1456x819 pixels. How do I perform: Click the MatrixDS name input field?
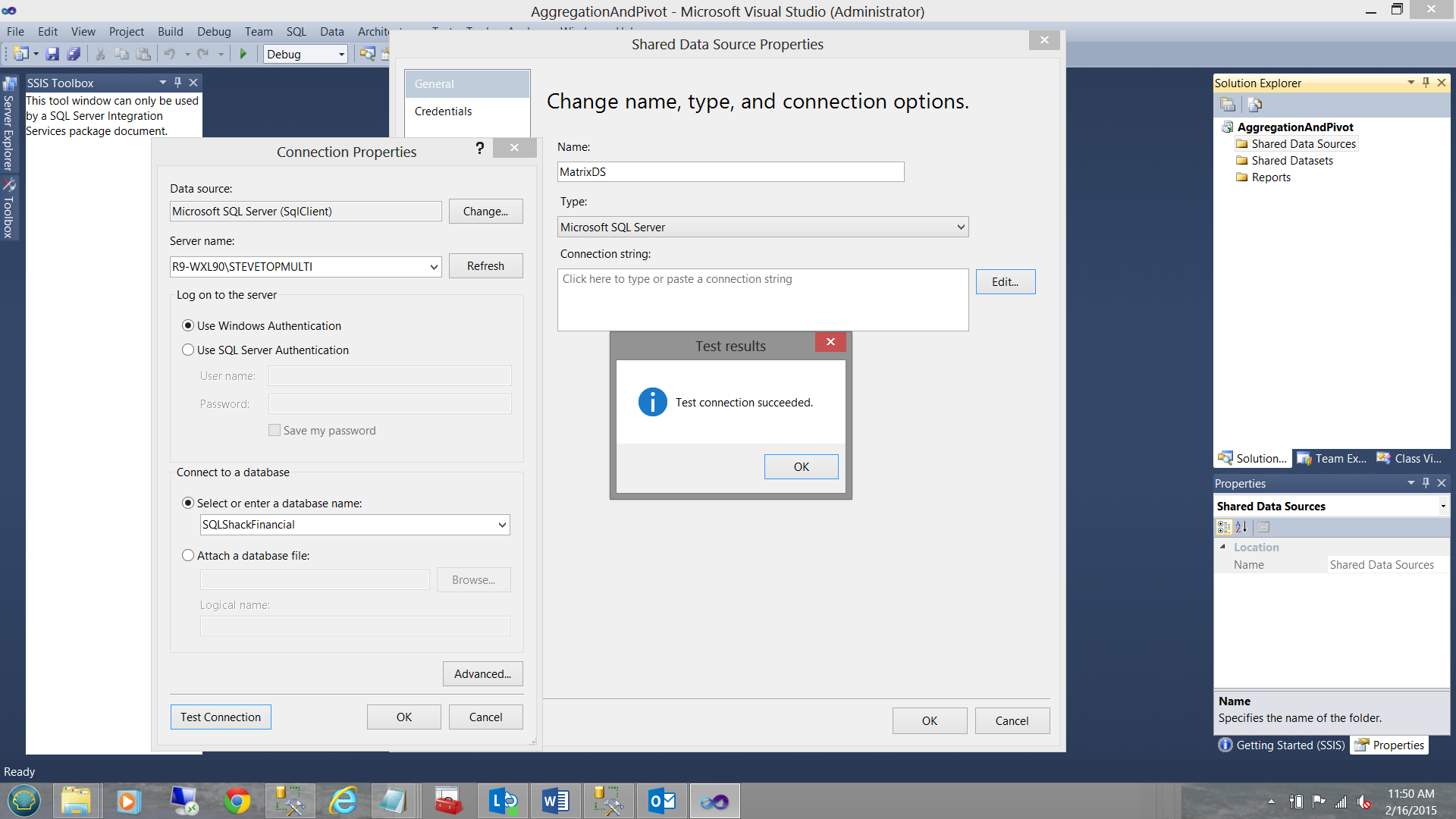730,171
